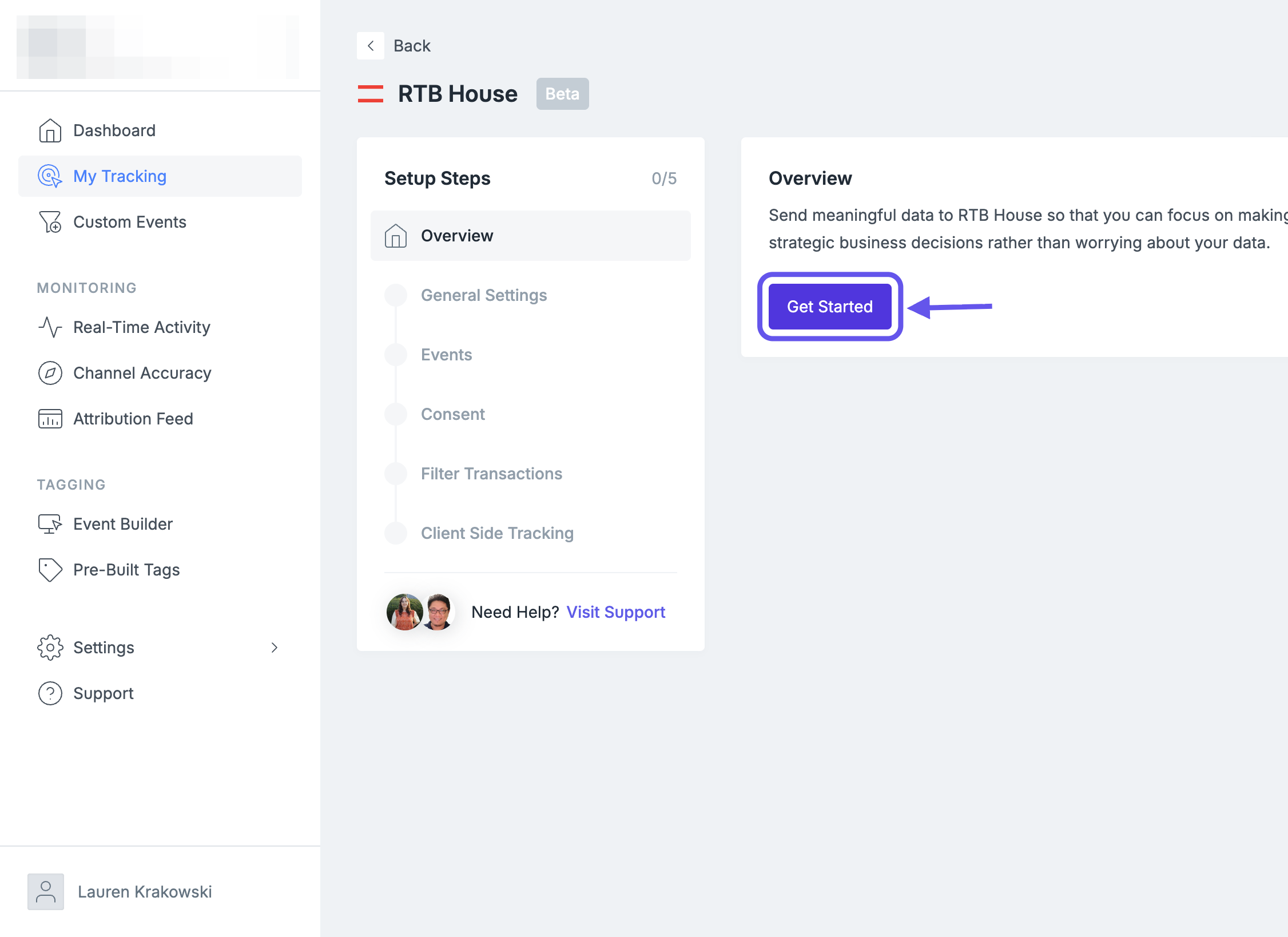Click the support team avatars photo
1288x937 pixels.
click(421, 612)
